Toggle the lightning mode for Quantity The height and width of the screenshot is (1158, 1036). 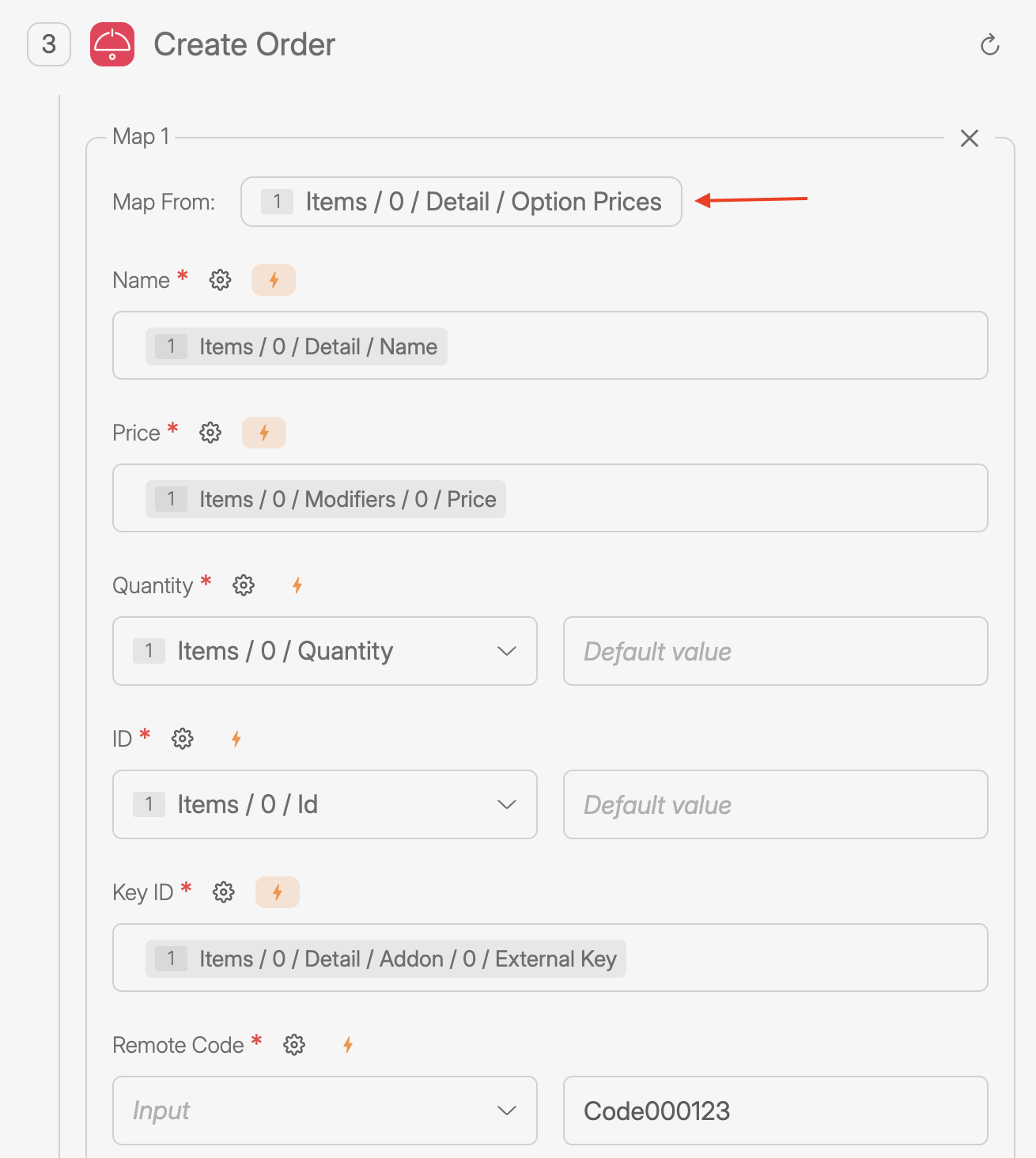pos(297,585)
